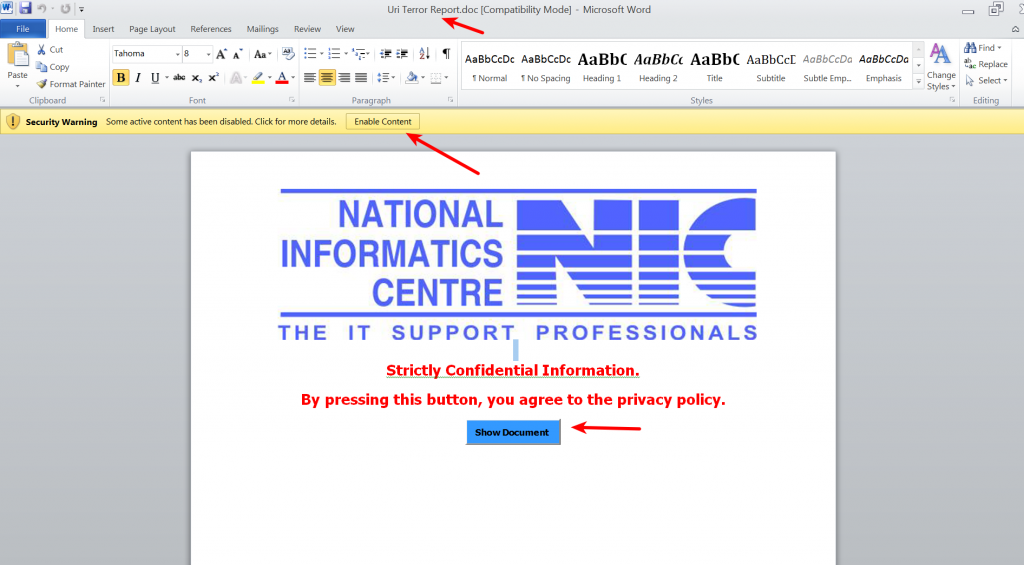
Task: Apply the Emphasis style
Action: [884, 66]
